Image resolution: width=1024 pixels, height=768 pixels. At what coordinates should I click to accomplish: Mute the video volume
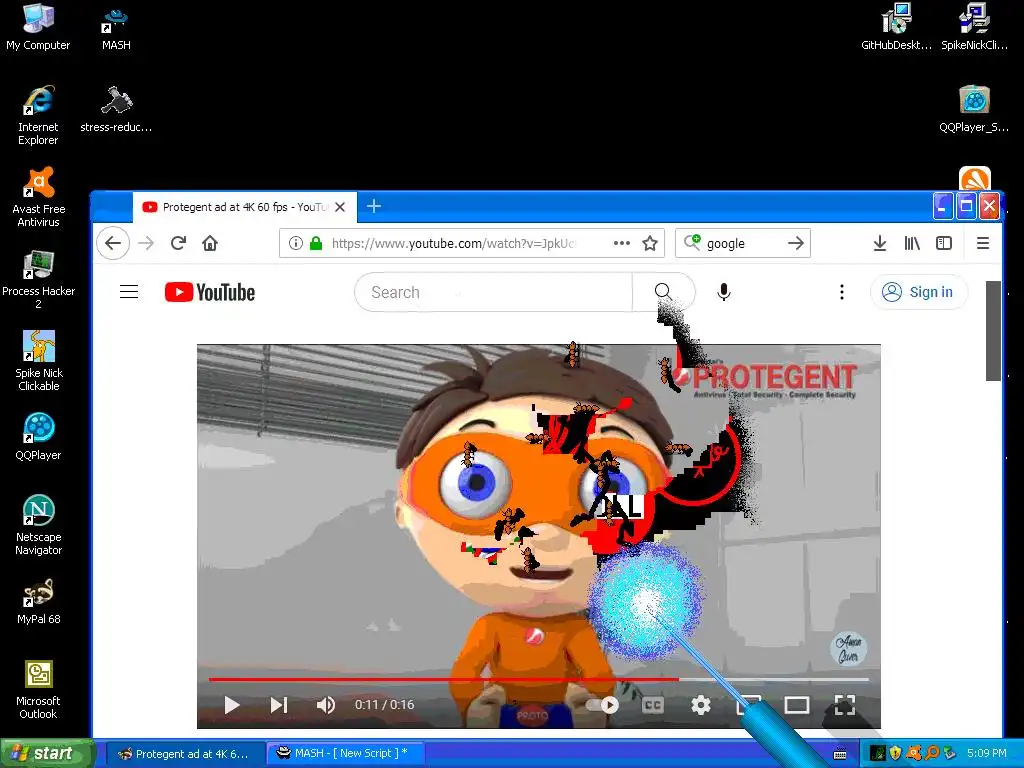(325, 705)
